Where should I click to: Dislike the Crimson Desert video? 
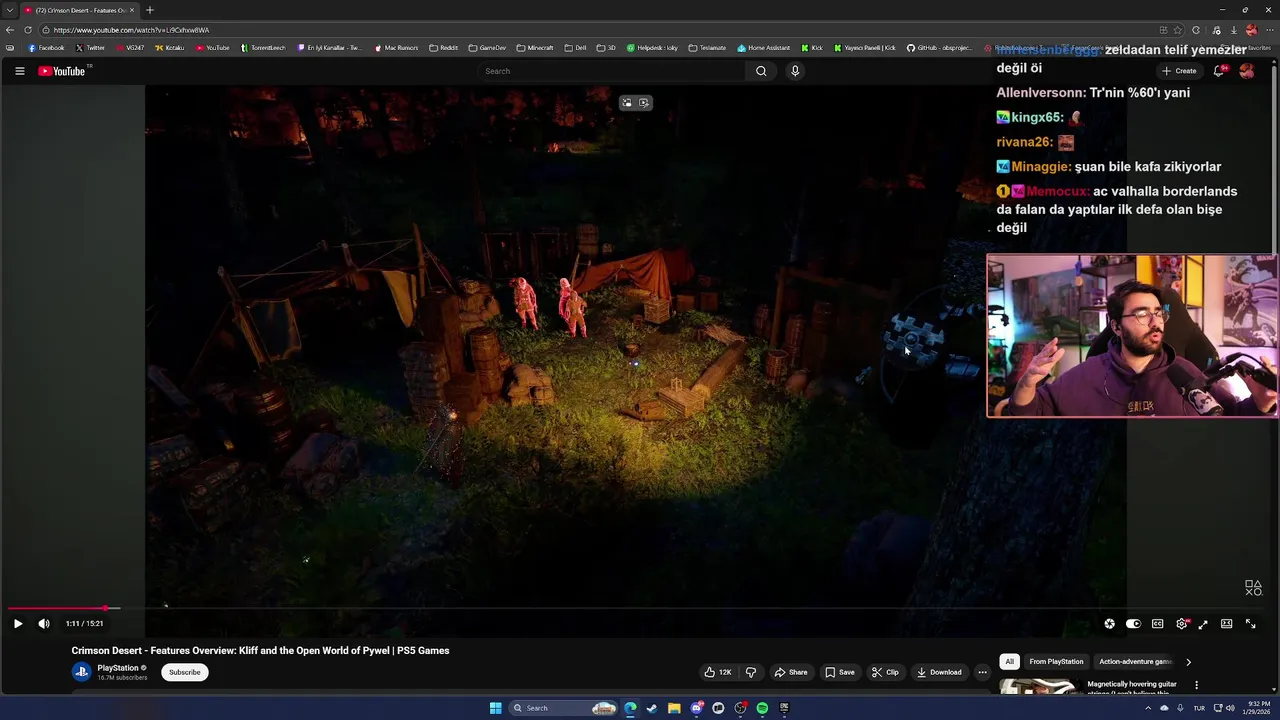[751, 672]
